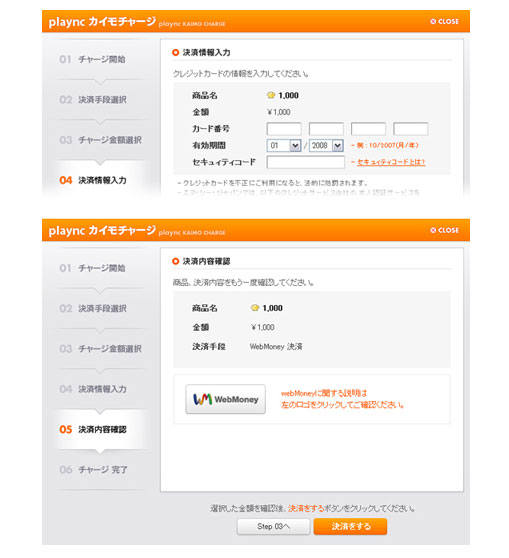Click the ¥1,000 amount in lower window
The image size is (509, 558).
coord(263,327)
